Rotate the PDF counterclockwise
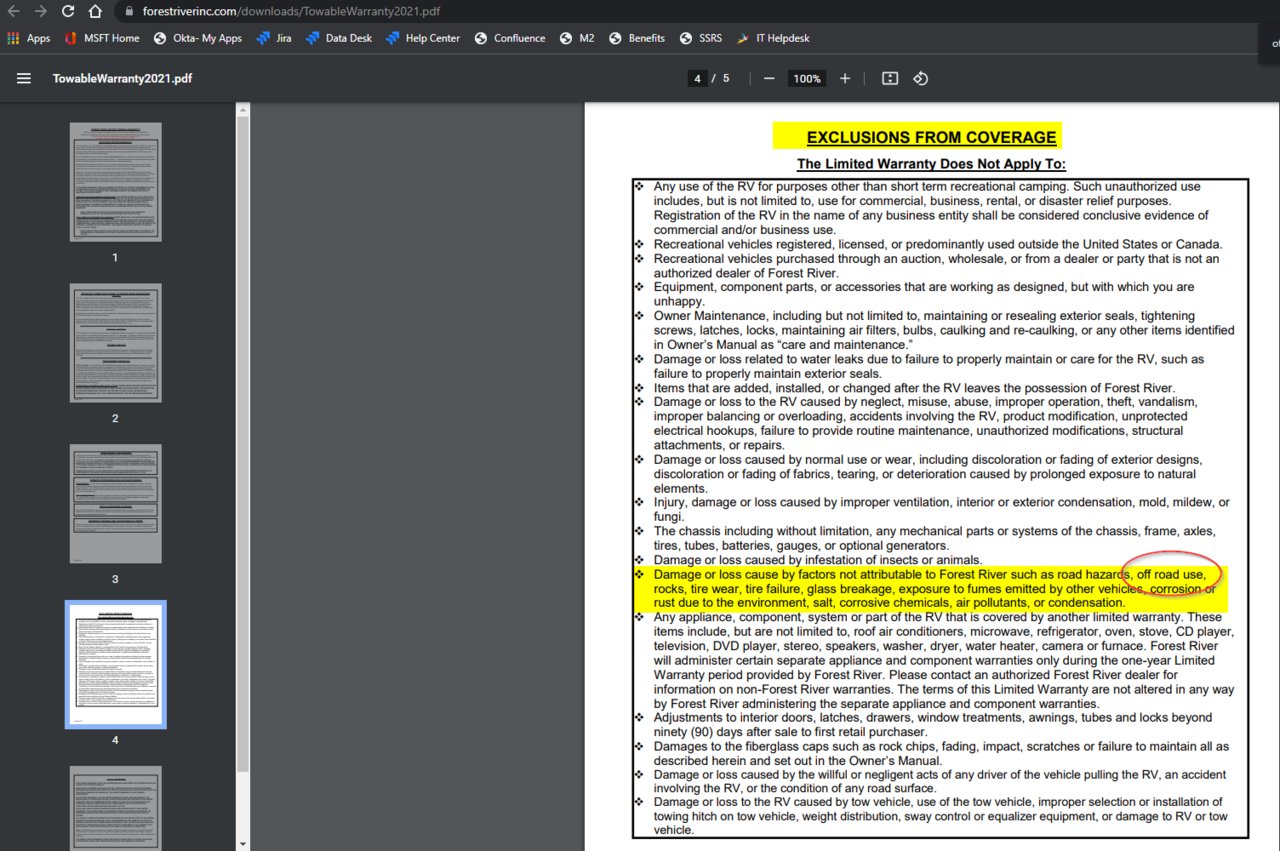 coord(921,78)
